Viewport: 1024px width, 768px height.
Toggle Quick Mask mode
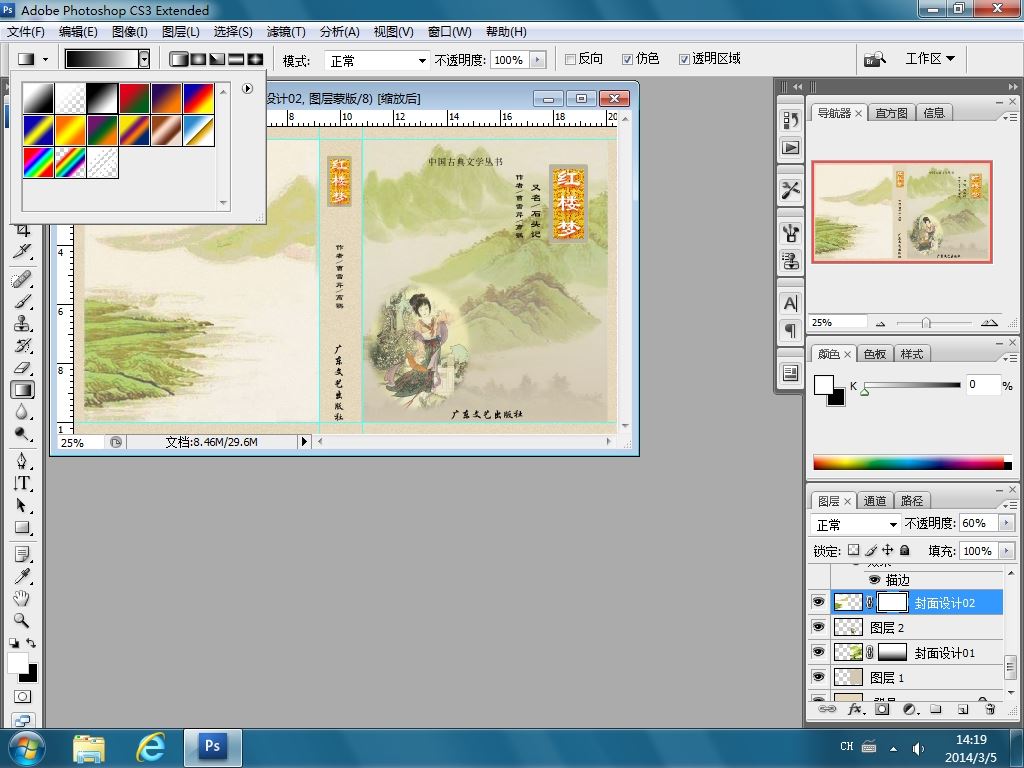pos(22,697)
